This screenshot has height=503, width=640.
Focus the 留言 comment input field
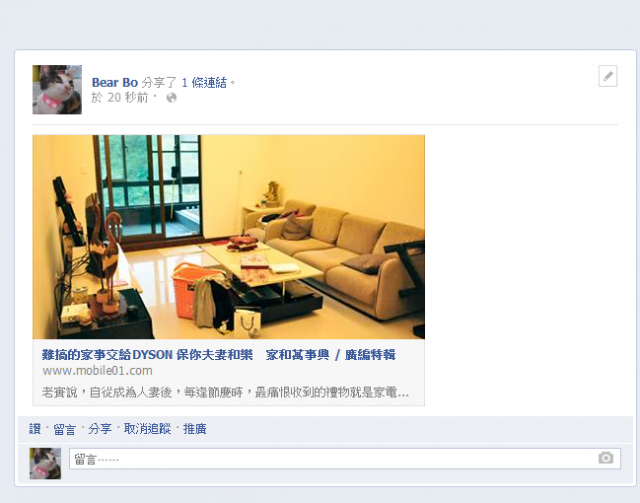[345, 458]
